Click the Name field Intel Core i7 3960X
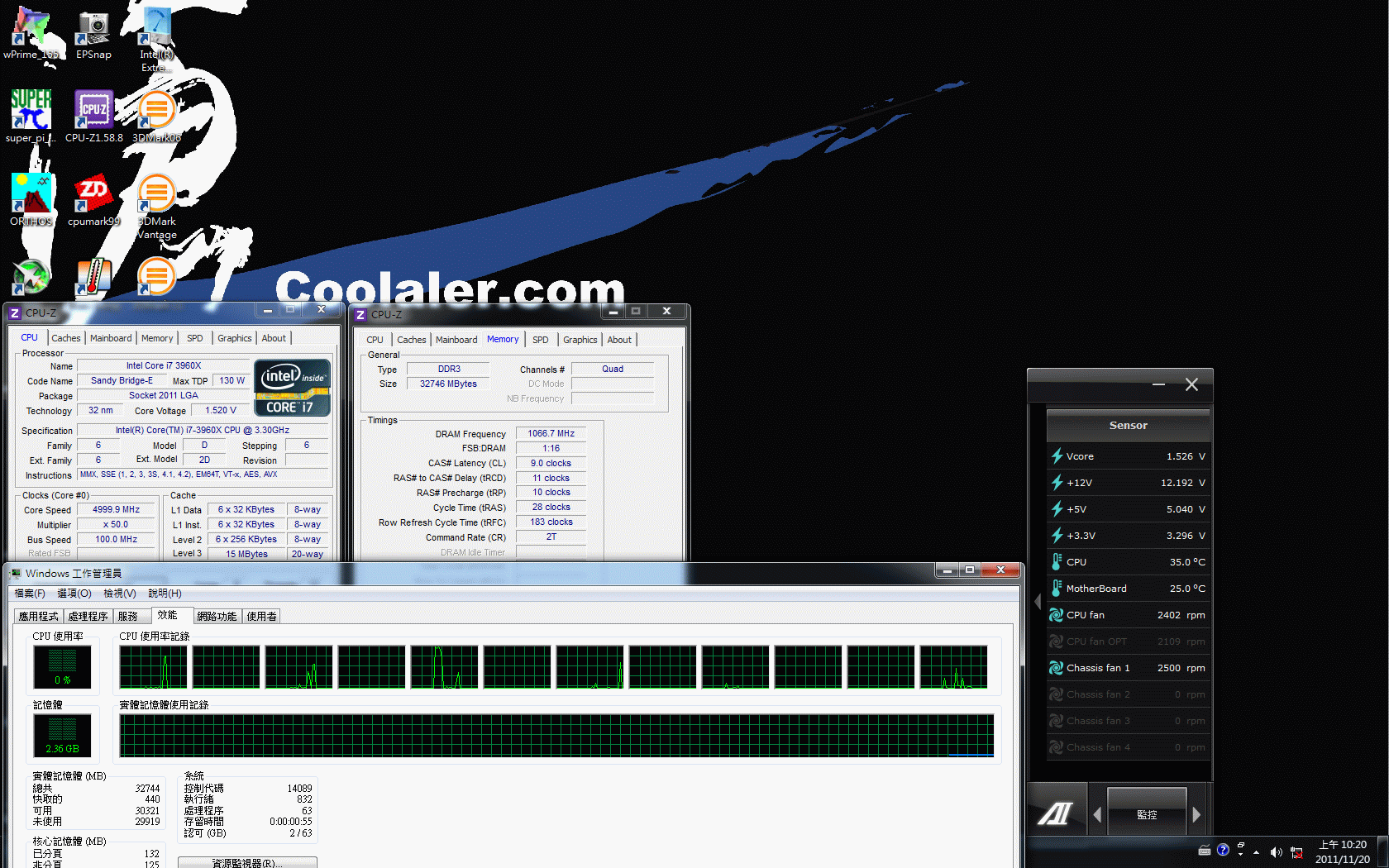1389x868 pixels. click(x=164, y=365)
